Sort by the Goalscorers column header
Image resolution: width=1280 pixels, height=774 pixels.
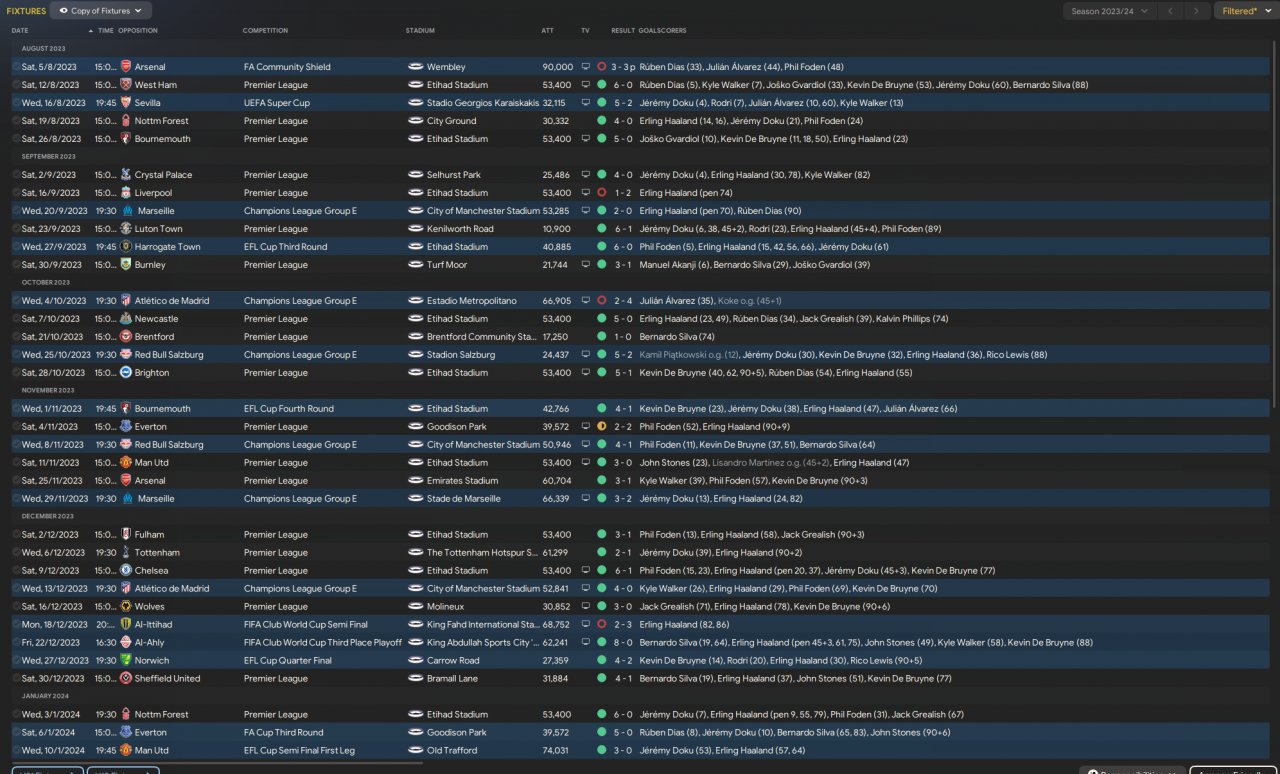662,31
